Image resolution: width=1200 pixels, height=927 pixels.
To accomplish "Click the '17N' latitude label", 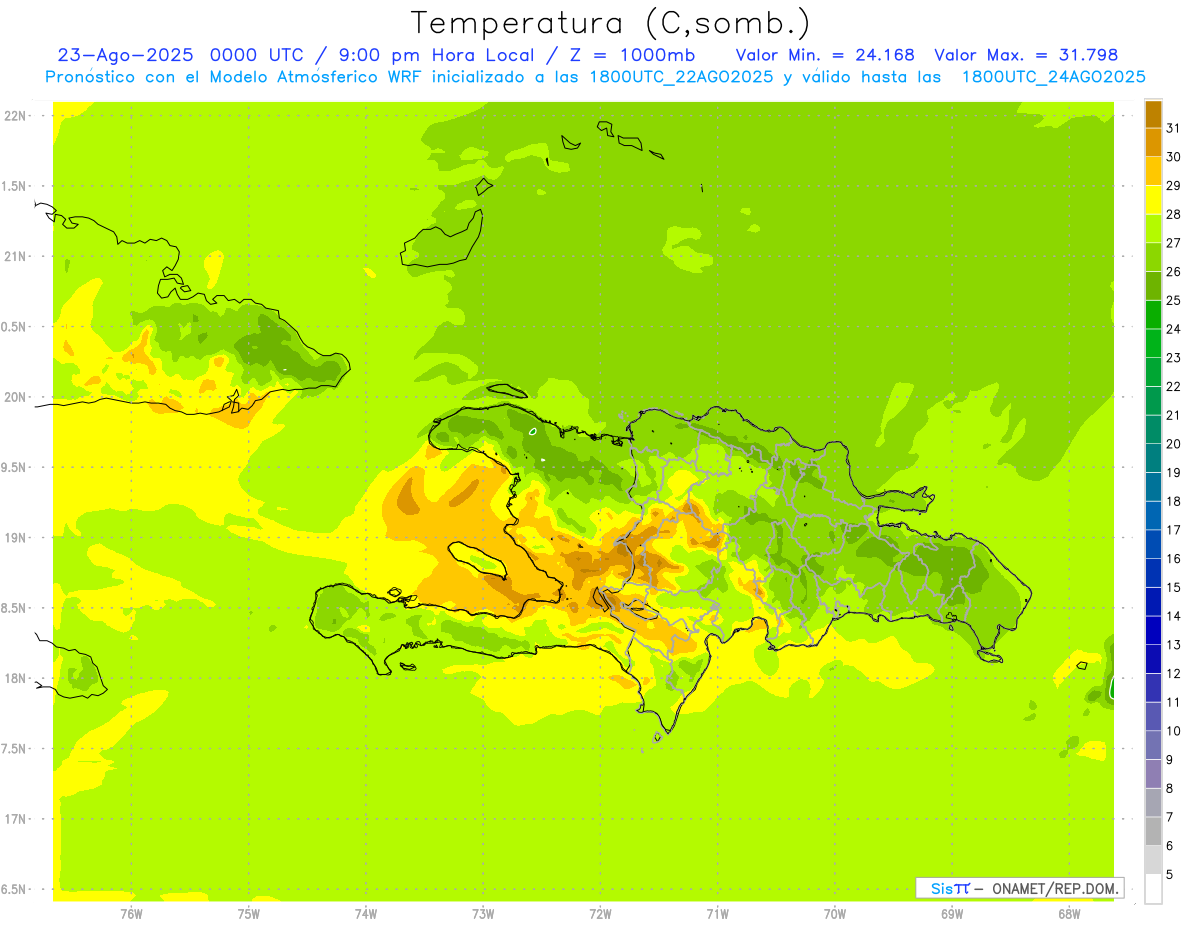I will 16,819.
